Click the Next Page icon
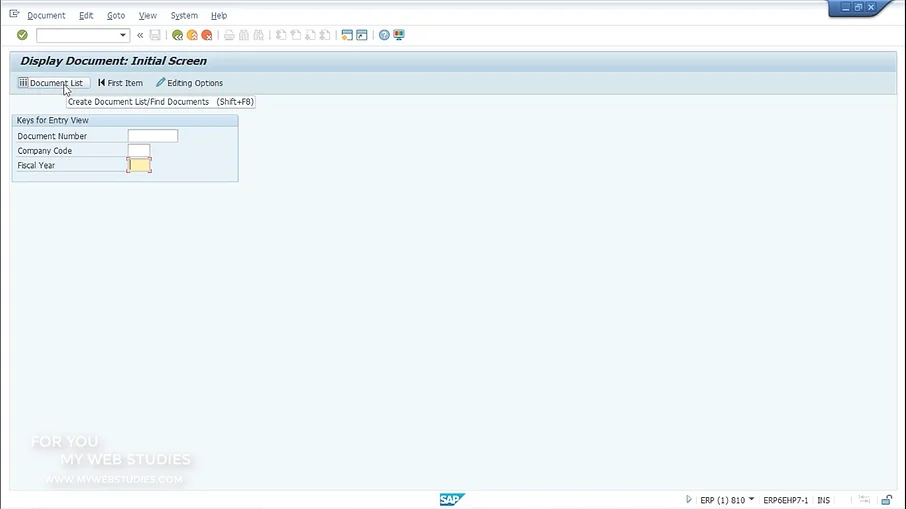Viewport: 906px width, 509px height. click(310, 35)
